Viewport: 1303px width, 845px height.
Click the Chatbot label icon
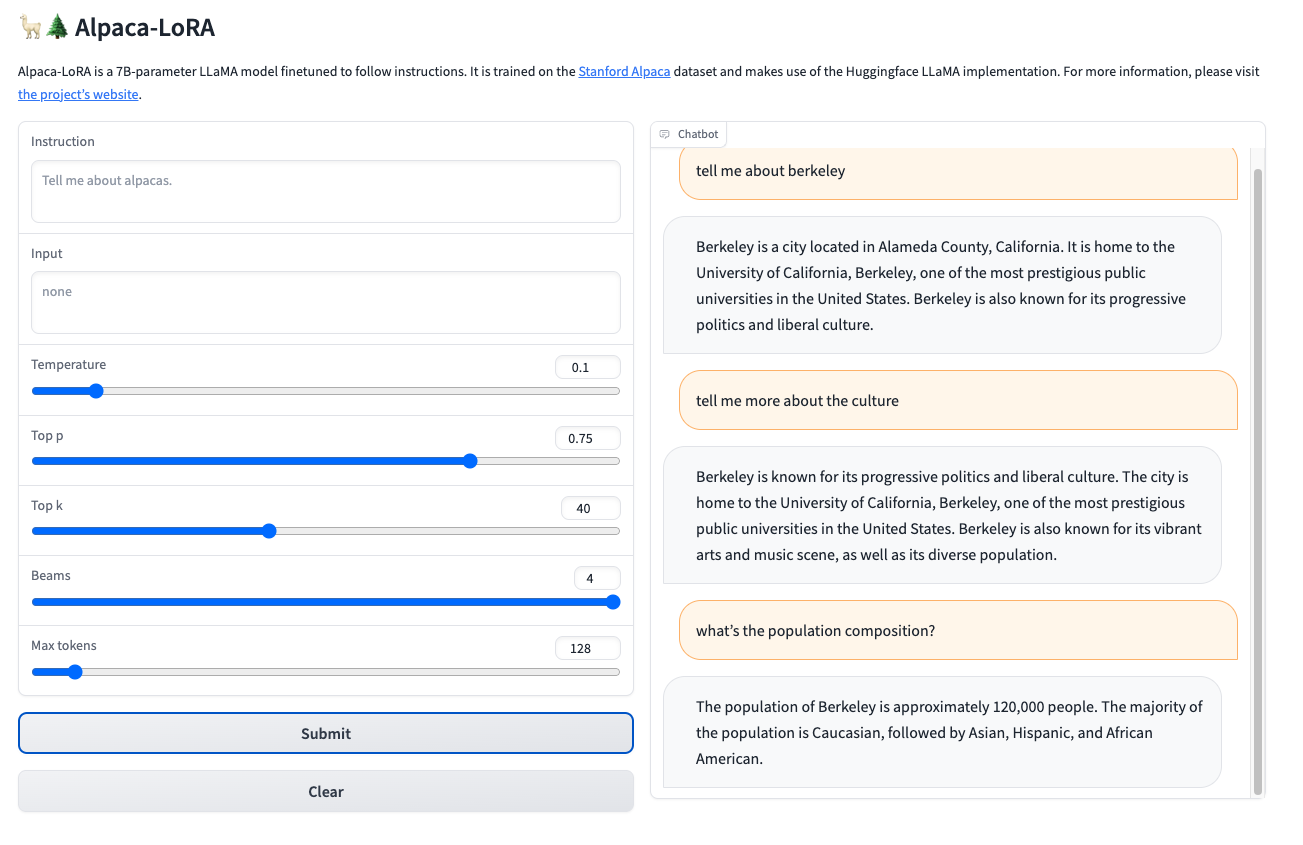pos(665,134)
